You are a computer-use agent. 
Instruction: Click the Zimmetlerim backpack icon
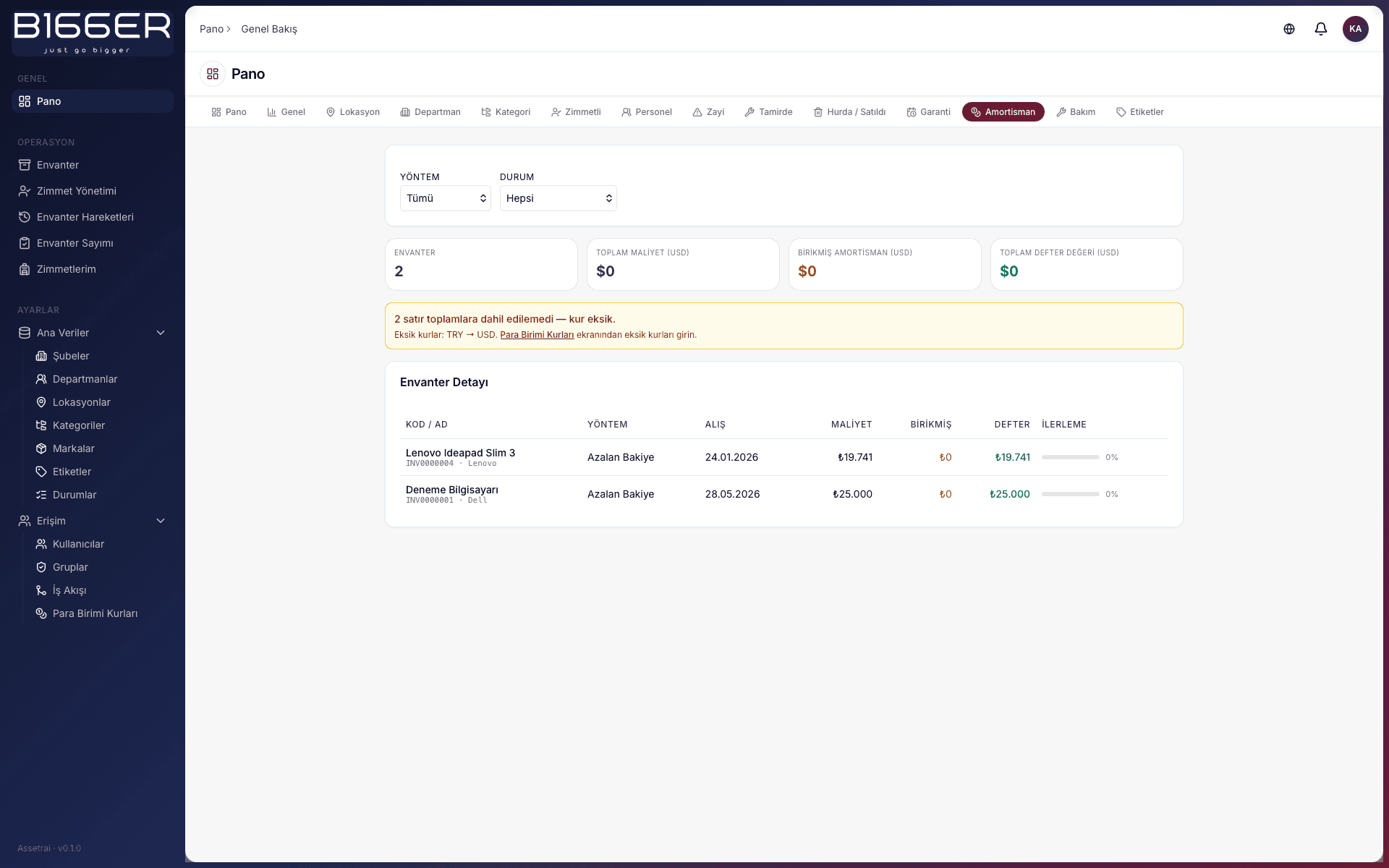[x=25, y=269]
